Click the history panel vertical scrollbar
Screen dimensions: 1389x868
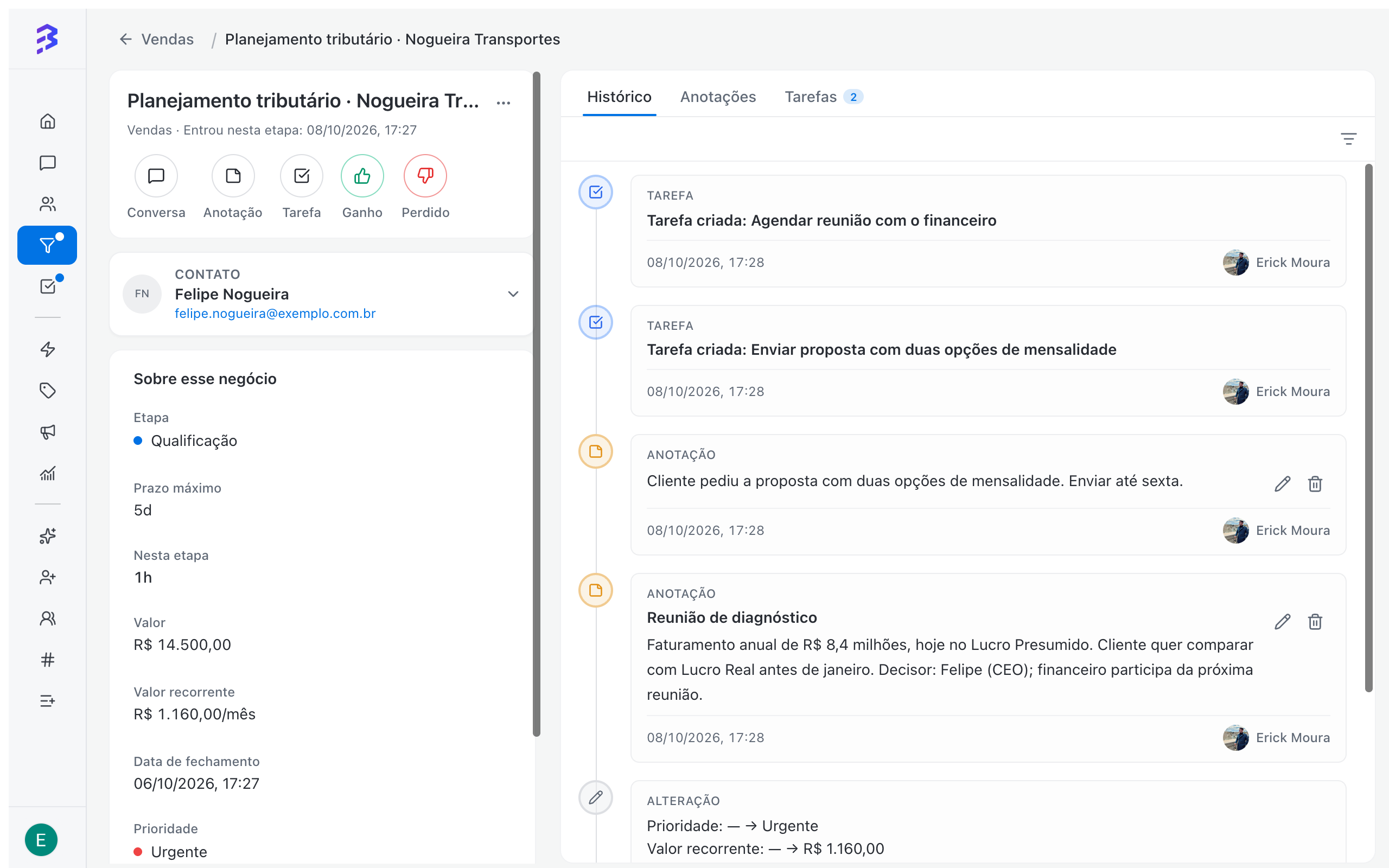(x=1369, y=427)
